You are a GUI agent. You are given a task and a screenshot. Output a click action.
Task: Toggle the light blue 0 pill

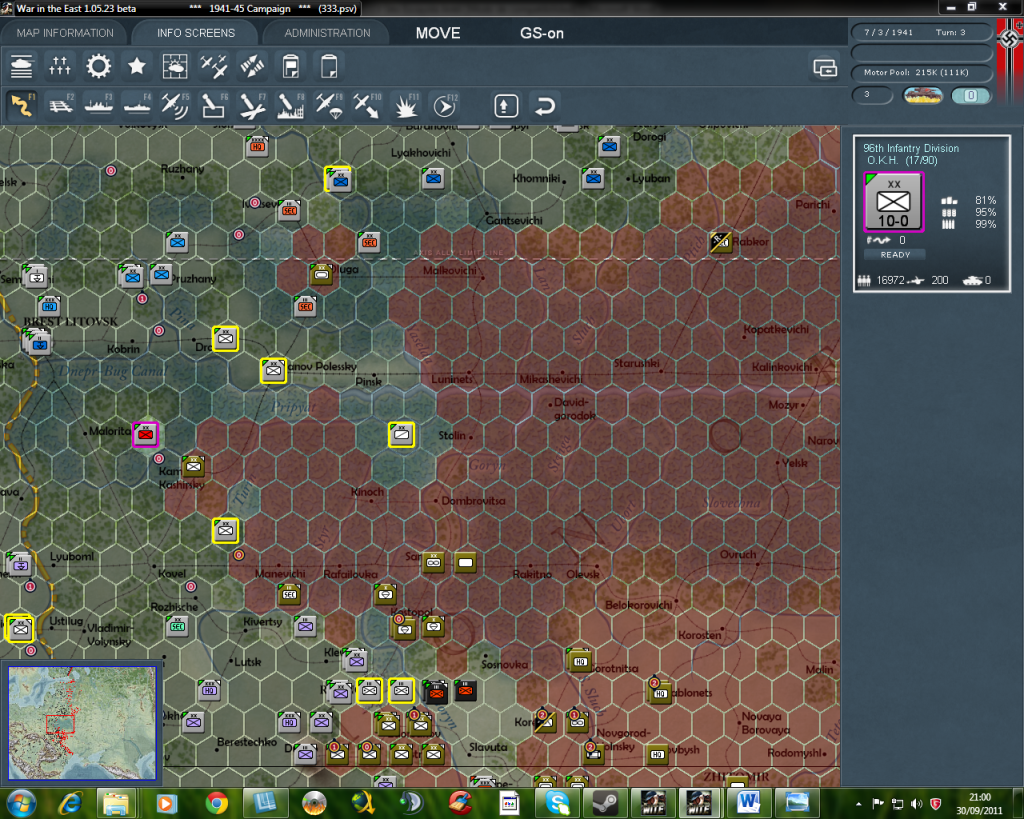(x=971, y=95)
